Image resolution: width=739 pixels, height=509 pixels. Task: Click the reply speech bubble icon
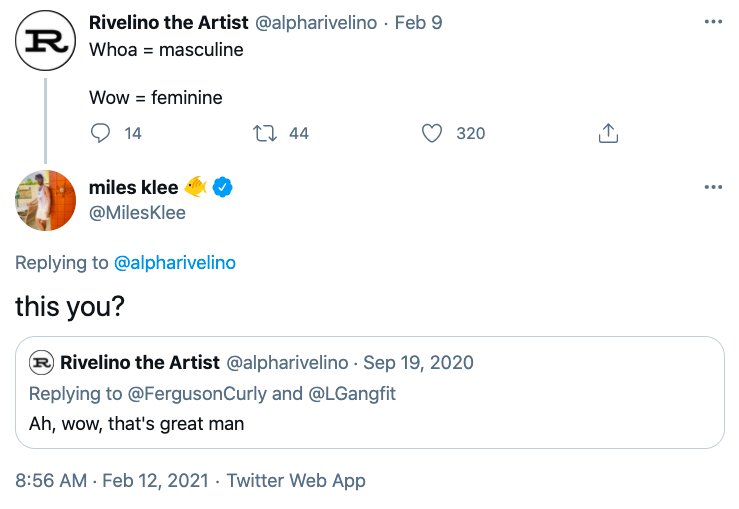100,133
